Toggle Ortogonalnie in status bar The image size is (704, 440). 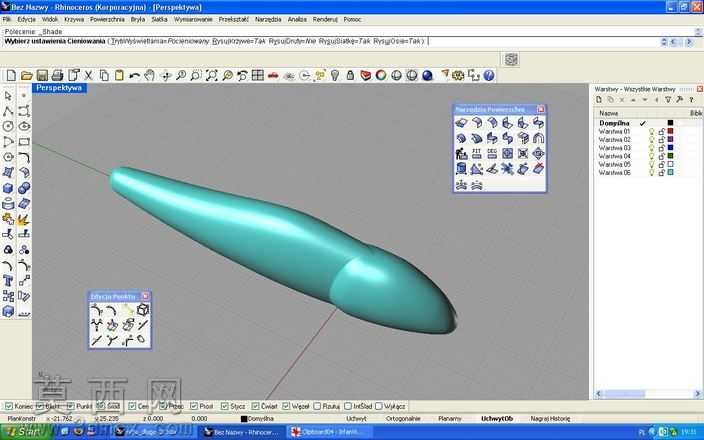pos(403,418)
